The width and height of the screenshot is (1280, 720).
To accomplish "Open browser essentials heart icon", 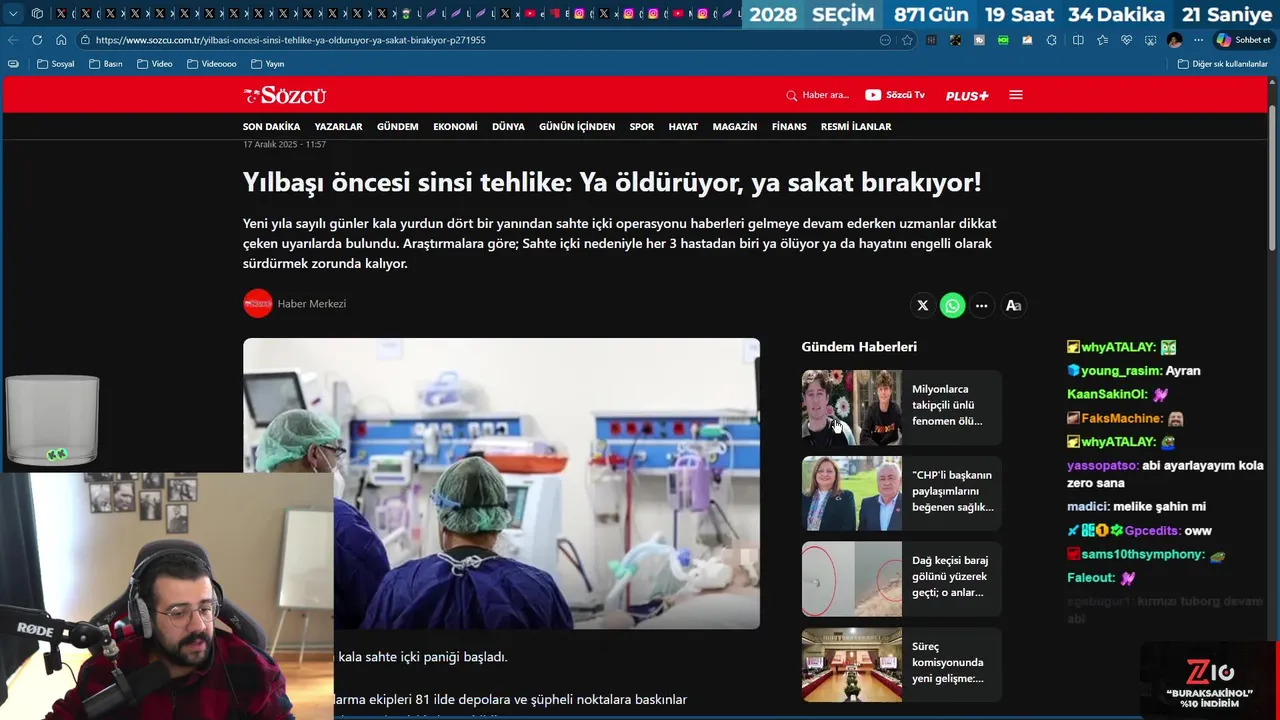I will pyautogui.click(x=1126, y=40).
